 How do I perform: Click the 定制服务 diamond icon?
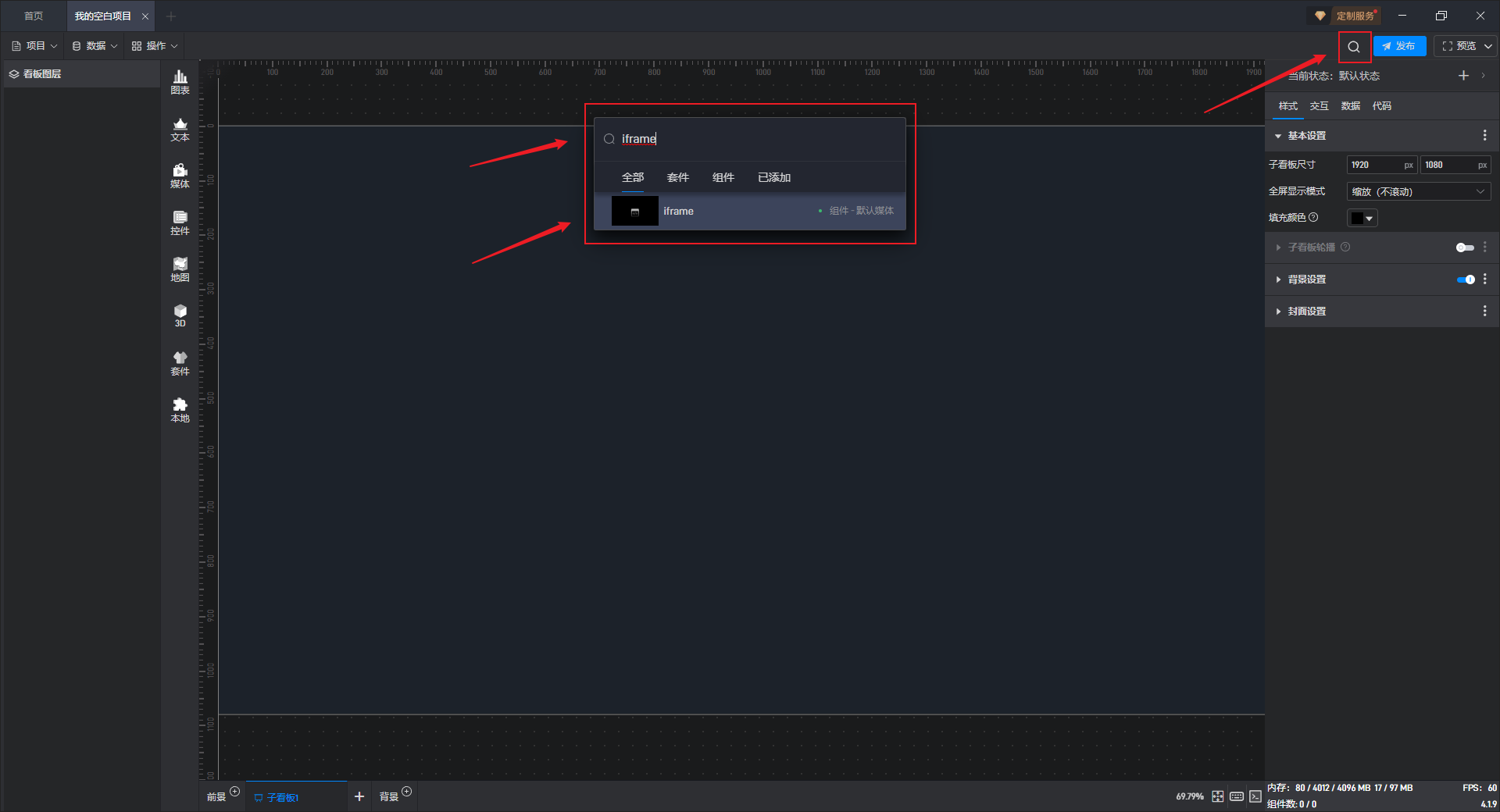(x=1320, y=16)
